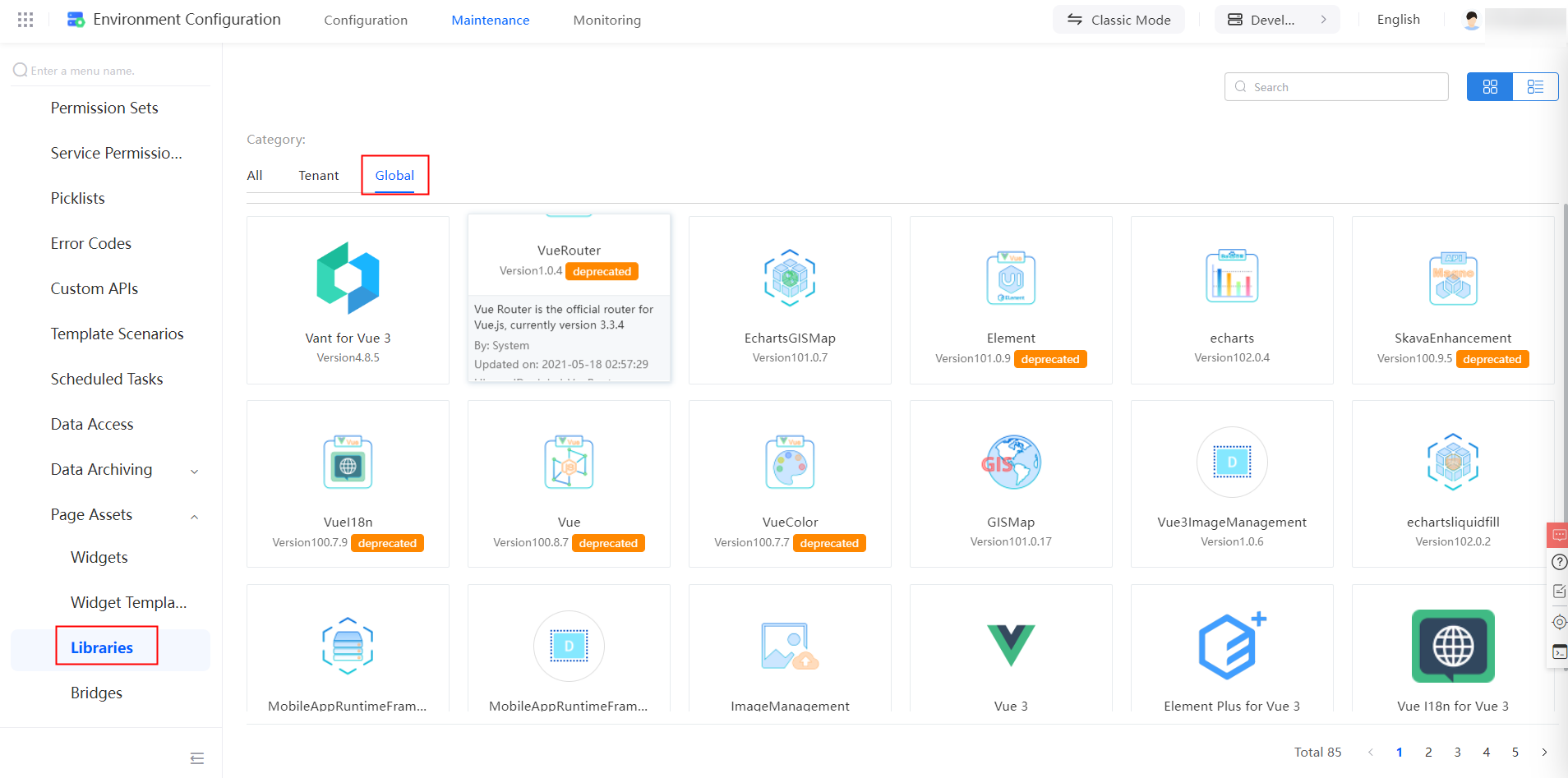The image size is (1568, 778).
Task: Click the target locate icon on right edge
Action: 1559,622
